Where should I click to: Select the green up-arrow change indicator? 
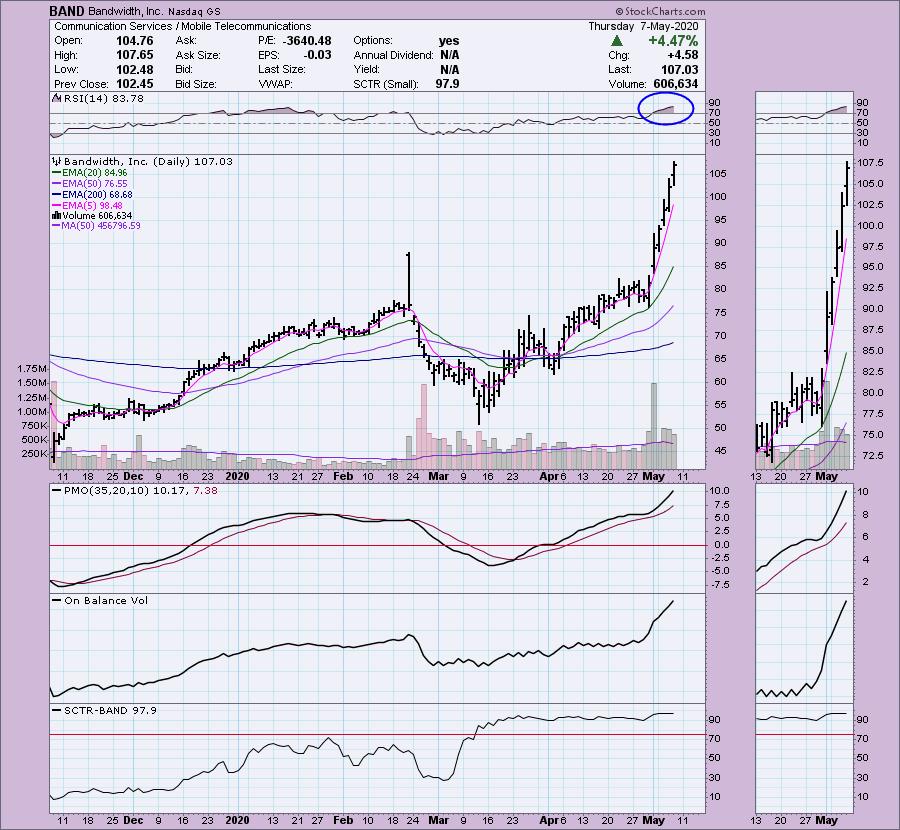616,41
